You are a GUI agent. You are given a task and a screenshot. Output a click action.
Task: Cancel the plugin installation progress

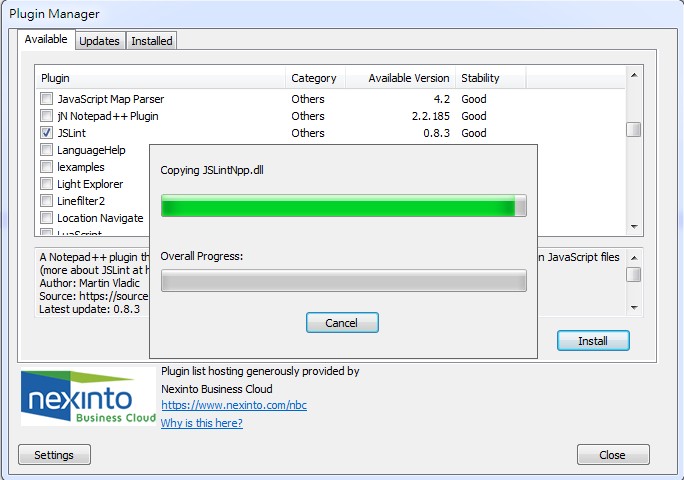342,323
